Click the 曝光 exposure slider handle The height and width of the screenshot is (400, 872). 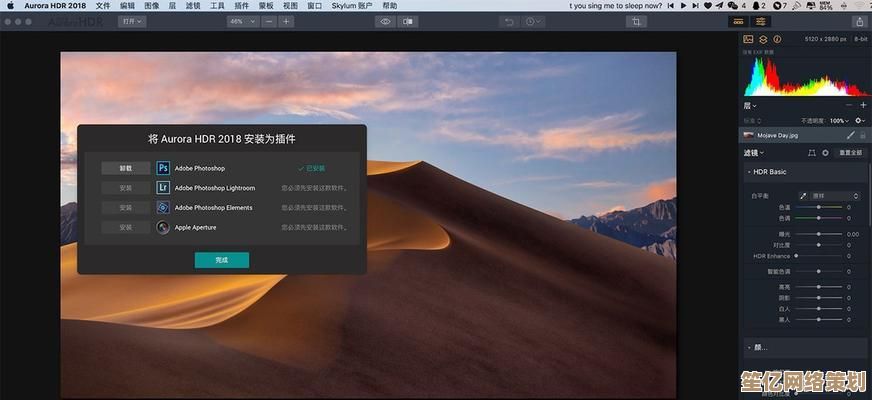coord(819,234)
